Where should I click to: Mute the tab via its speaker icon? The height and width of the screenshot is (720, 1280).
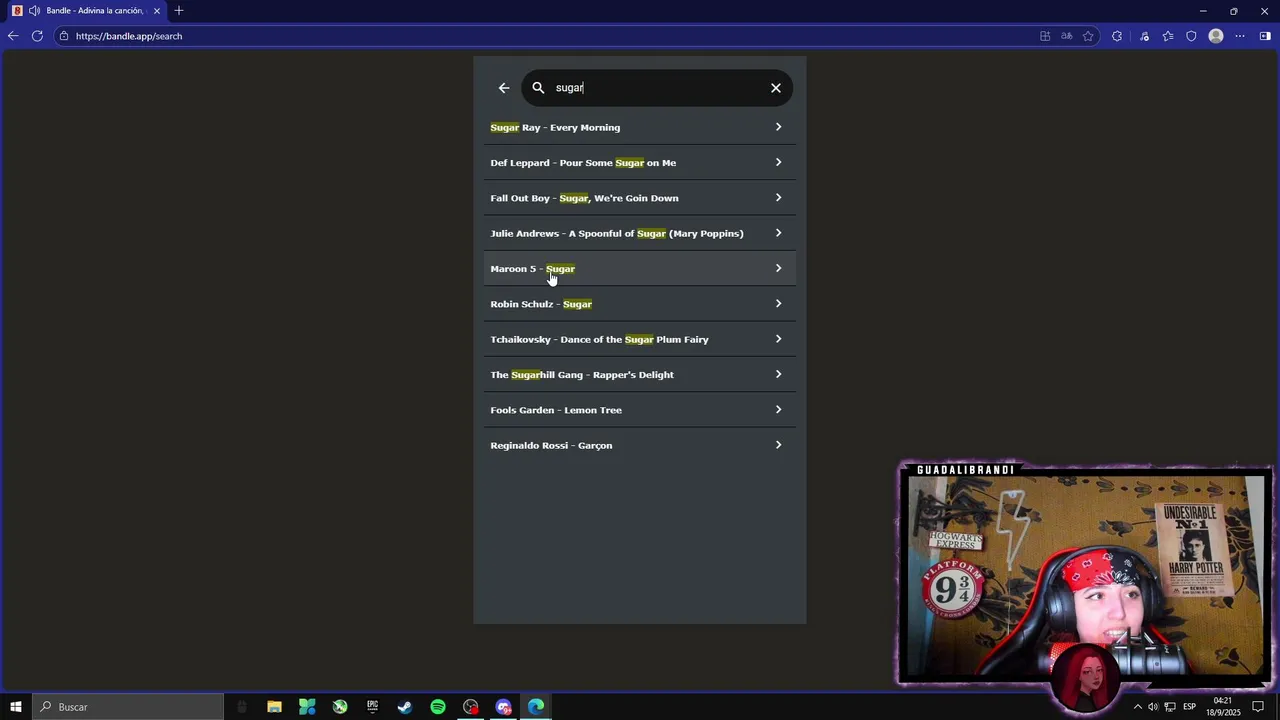pos(34,11)
